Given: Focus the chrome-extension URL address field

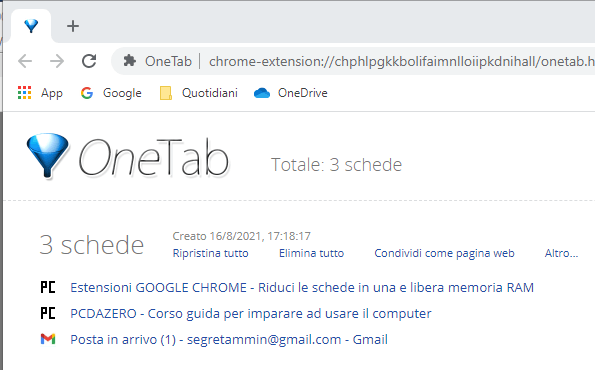Looking at the screenshot, I should pyautogui.click(x=401, y=61).
